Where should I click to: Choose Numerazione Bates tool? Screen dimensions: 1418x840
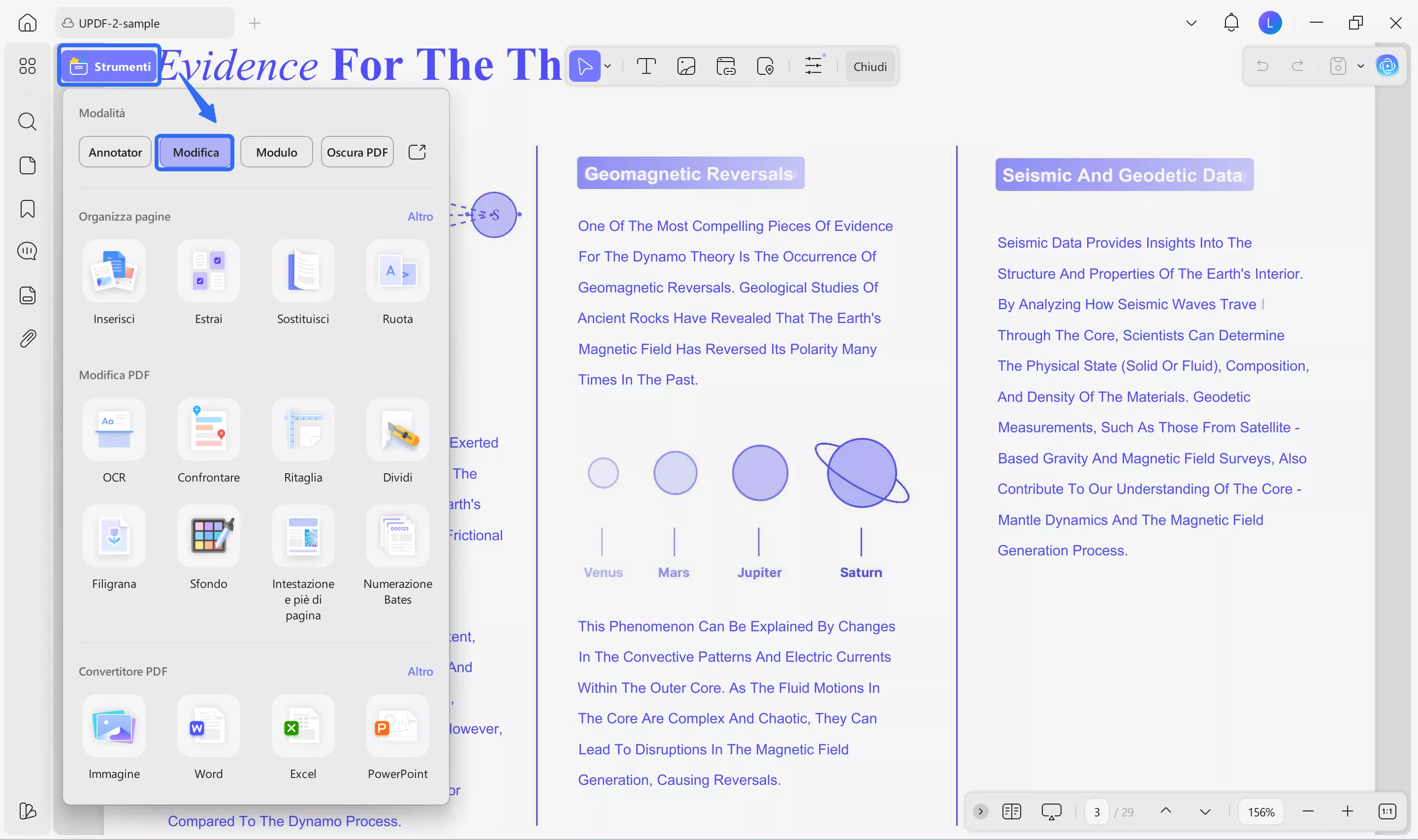[x=397, y=536]
